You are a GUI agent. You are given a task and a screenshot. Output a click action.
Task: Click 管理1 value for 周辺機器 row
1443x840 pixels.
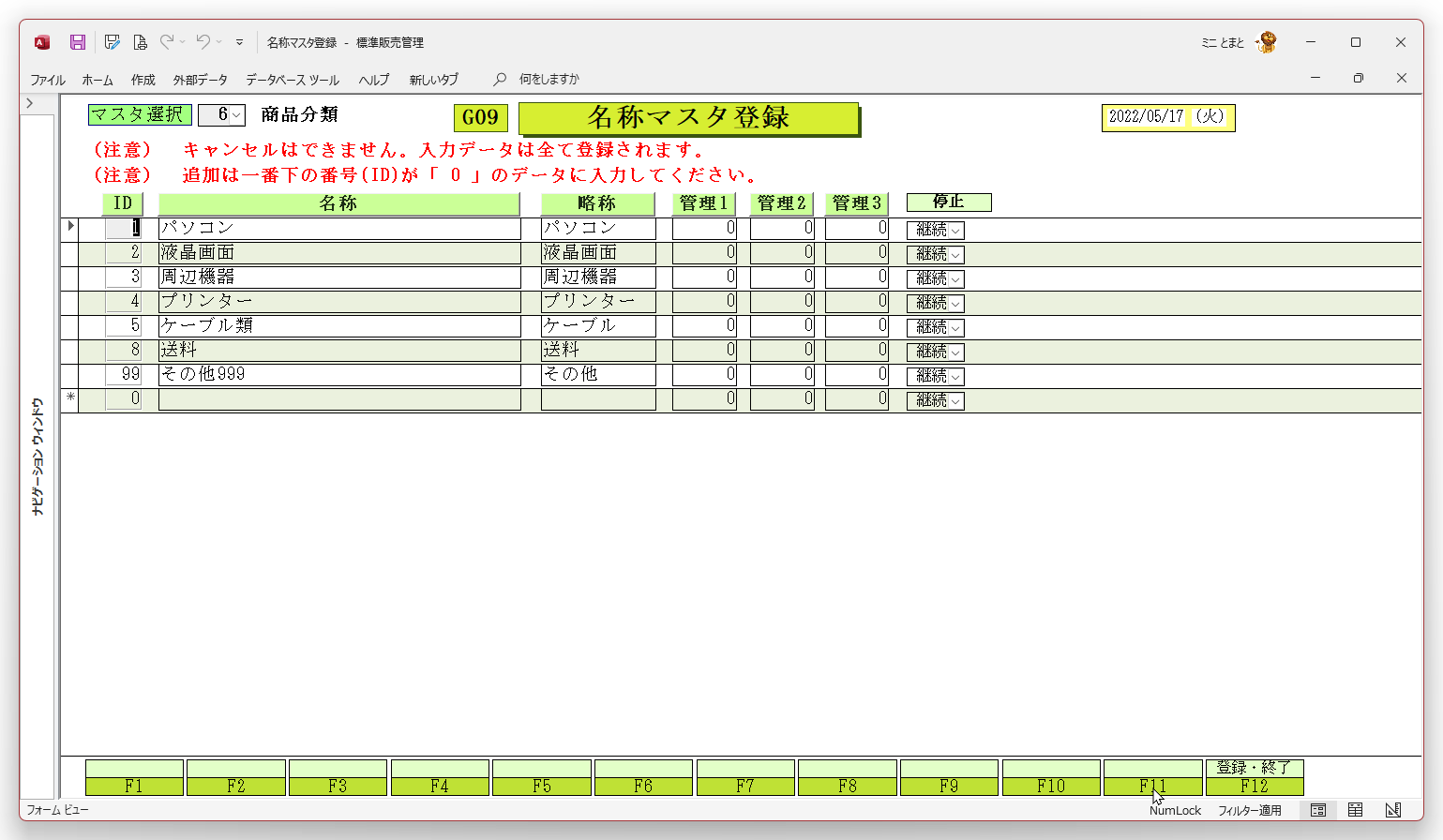[x=704, y=277]
